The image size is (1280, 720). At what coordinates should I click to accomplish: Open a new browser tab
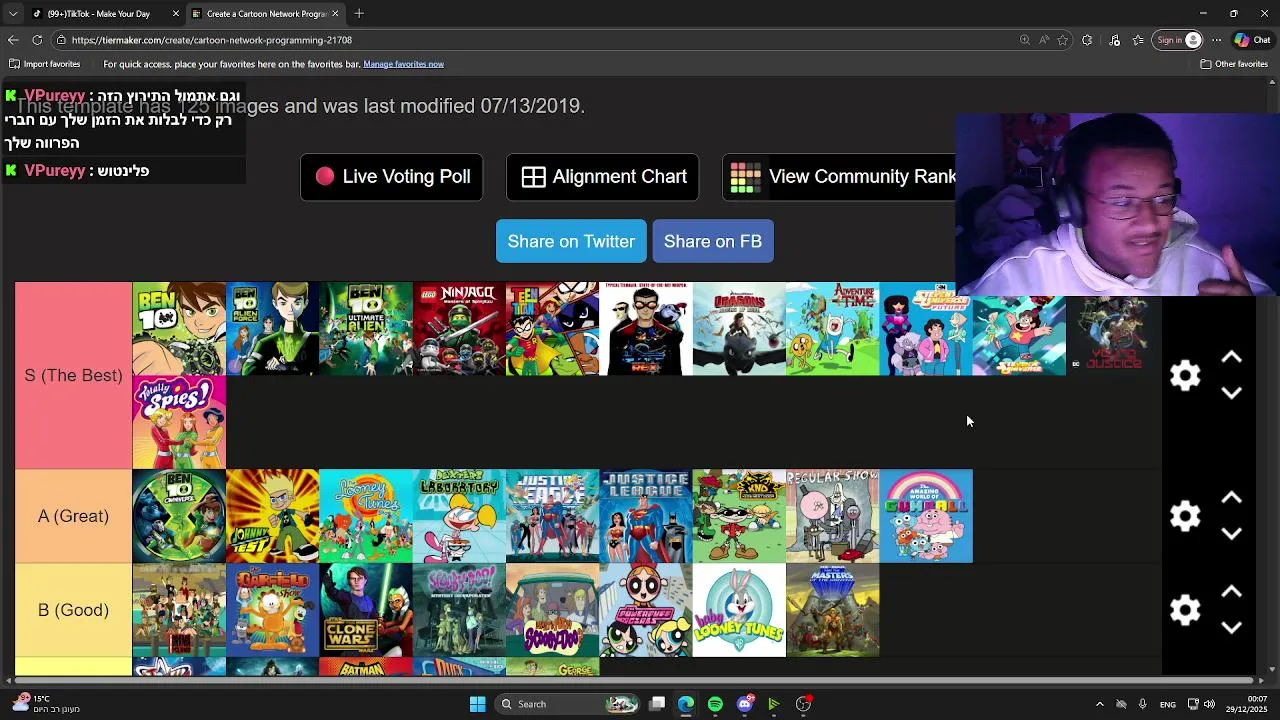pos(359,14)
